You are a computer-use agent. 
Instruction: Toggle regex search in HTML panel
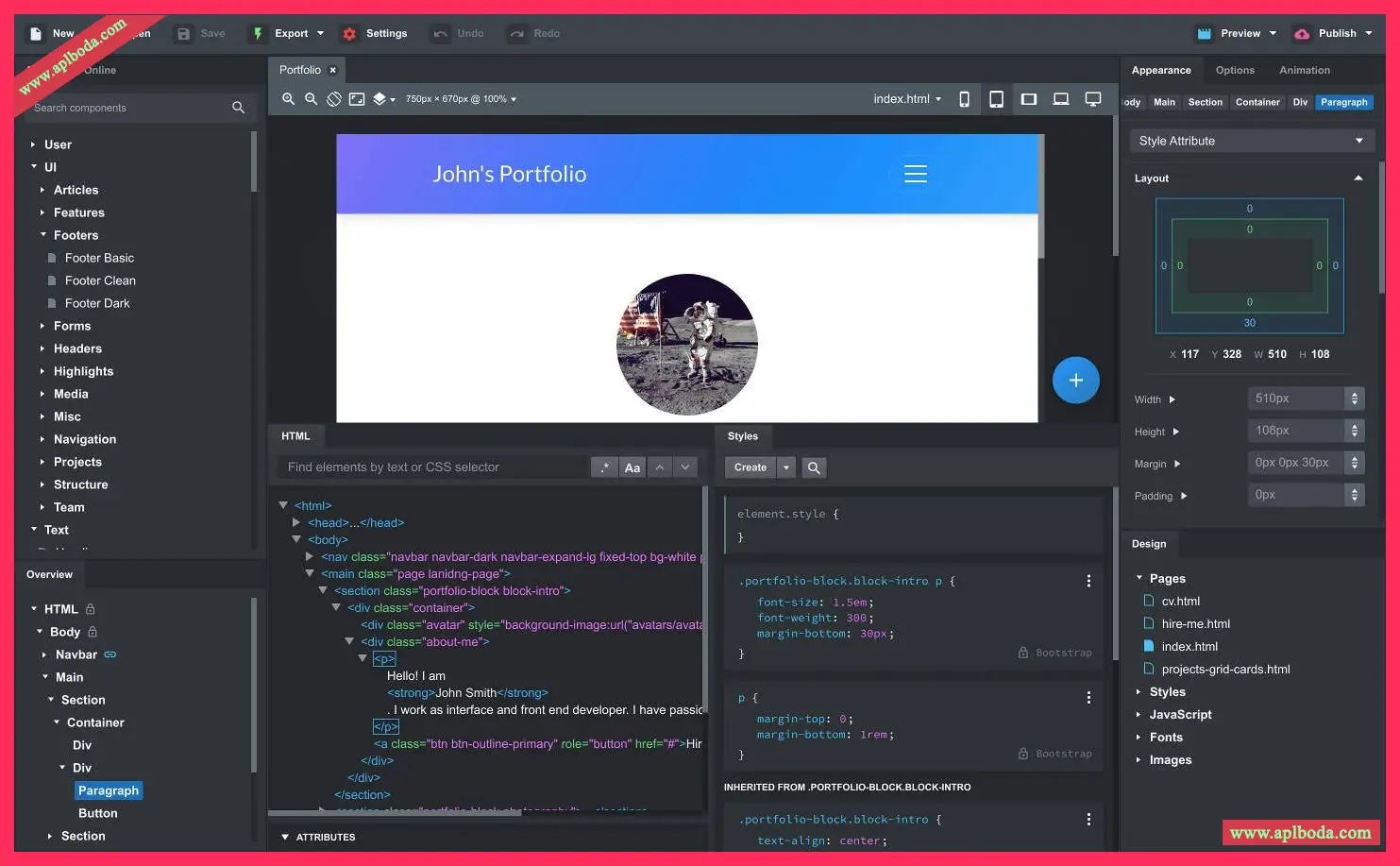pos(604,467)
